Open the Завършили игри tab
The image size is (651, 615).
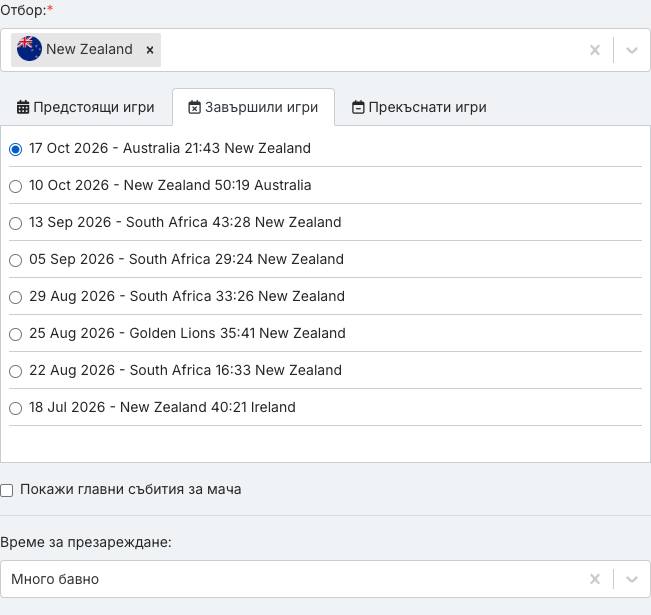[253, 107]
